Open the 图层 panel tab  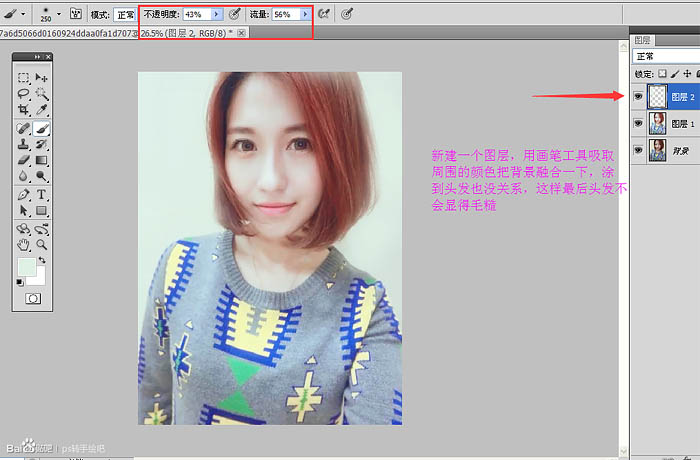tap(642, 40)
